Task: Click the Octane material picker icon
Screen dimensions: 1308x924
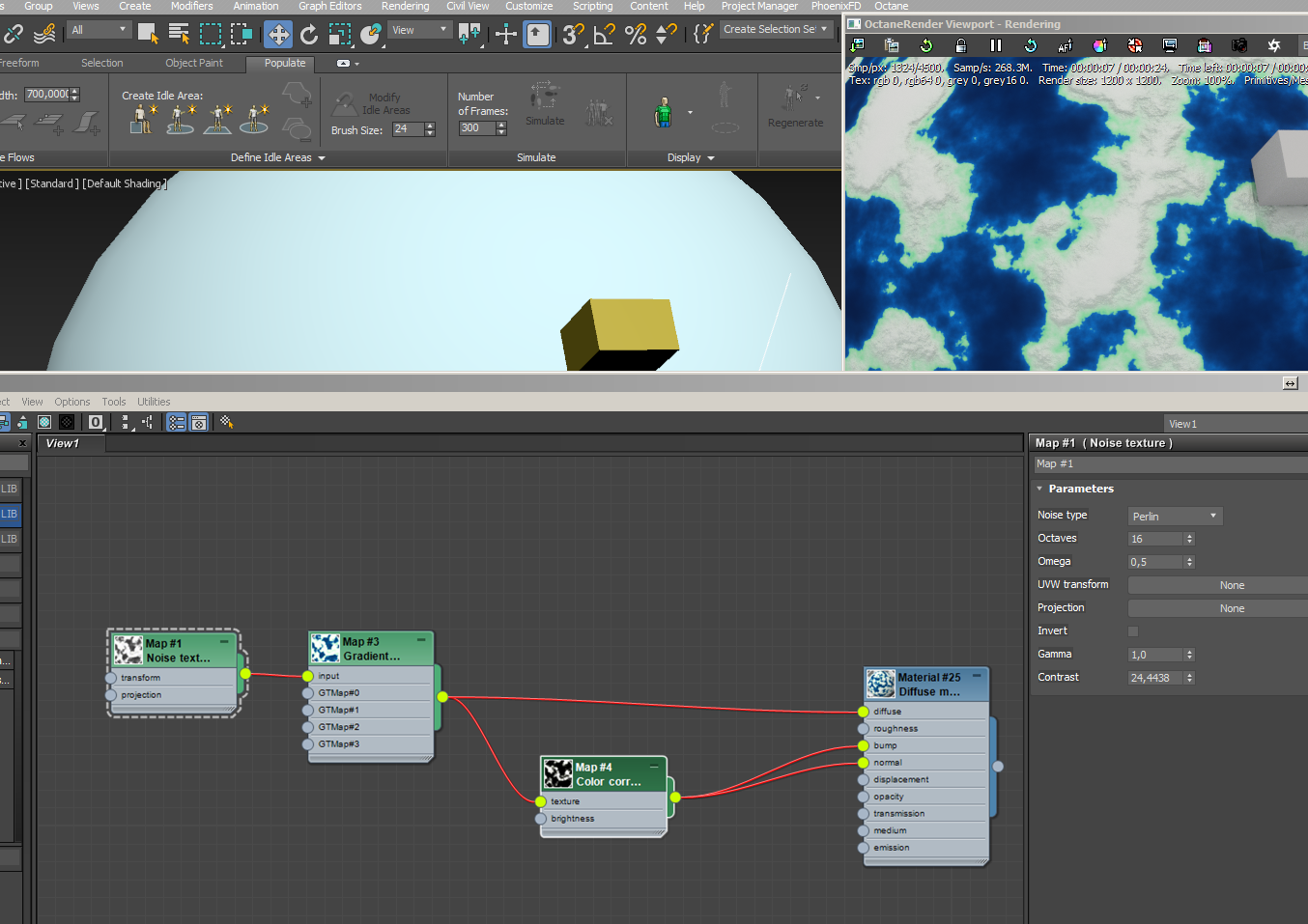Action: [x=1100, y=45]
